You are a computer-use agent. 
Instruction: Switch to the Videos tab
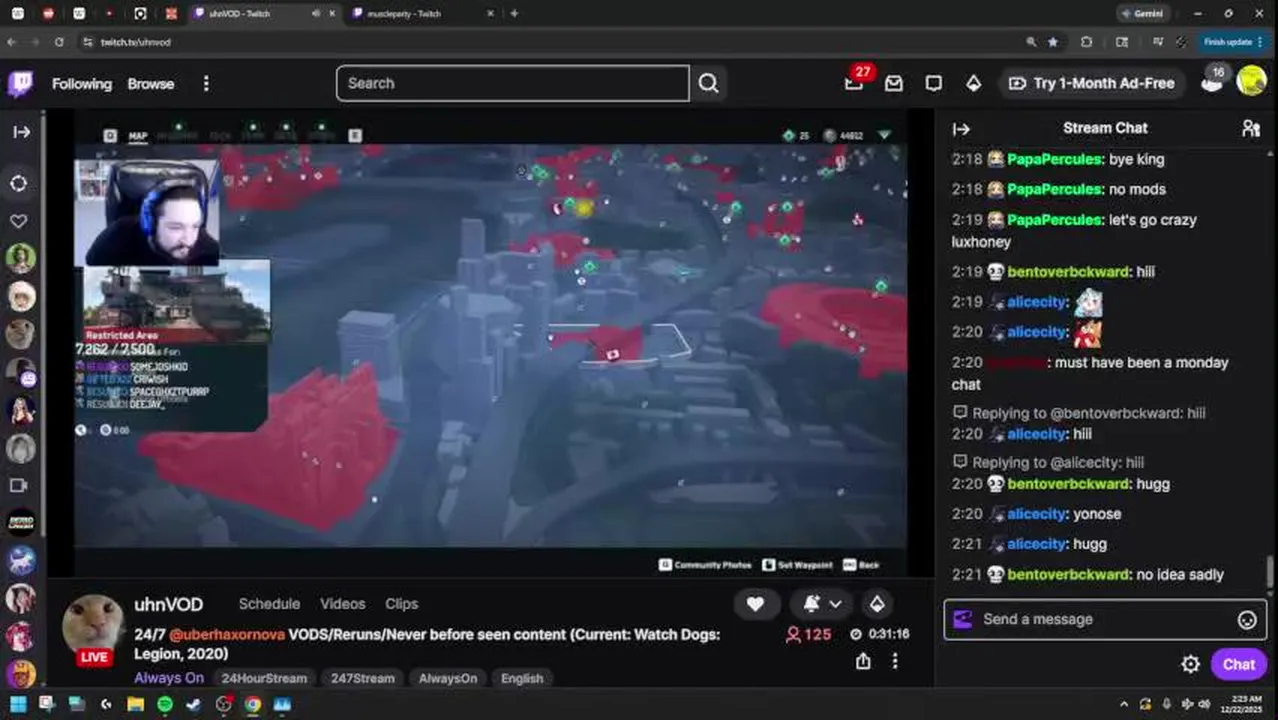click(342, 604)
